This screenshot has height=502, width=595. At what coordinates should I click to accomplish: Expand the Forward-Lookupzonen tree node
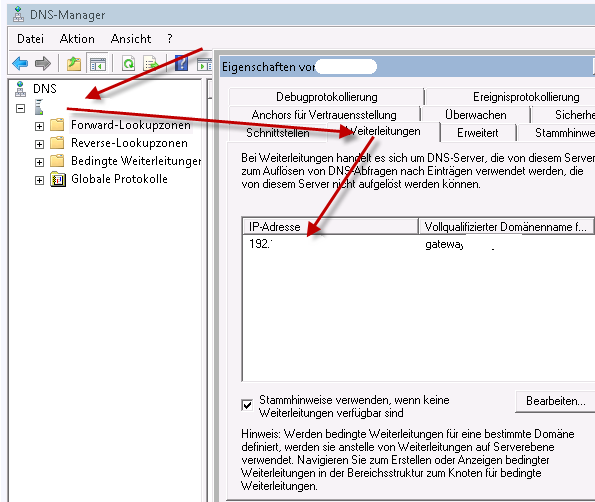tap(39, 126)
